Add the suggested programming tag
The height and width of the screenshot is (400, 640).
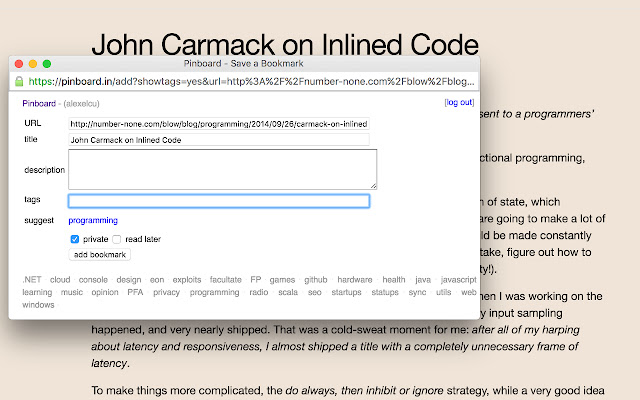pyautogui.click(x=93, y=220)
